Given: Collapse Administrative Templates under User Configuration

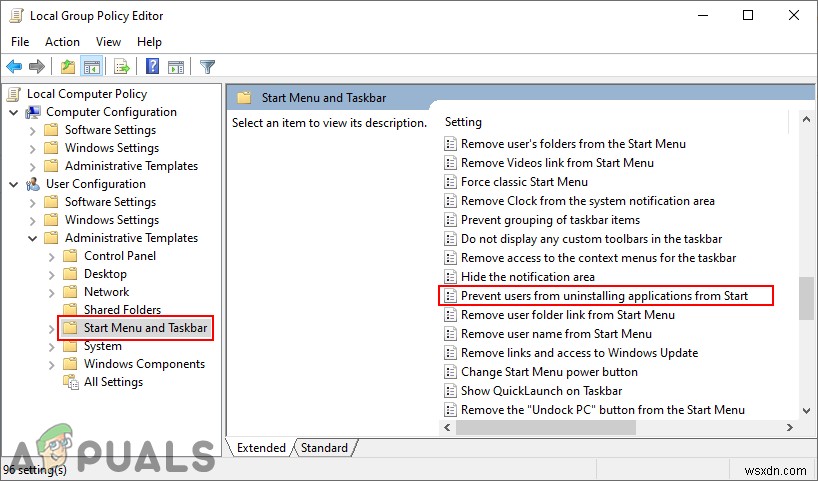Looking at the screenshot, I should (32, 238).
